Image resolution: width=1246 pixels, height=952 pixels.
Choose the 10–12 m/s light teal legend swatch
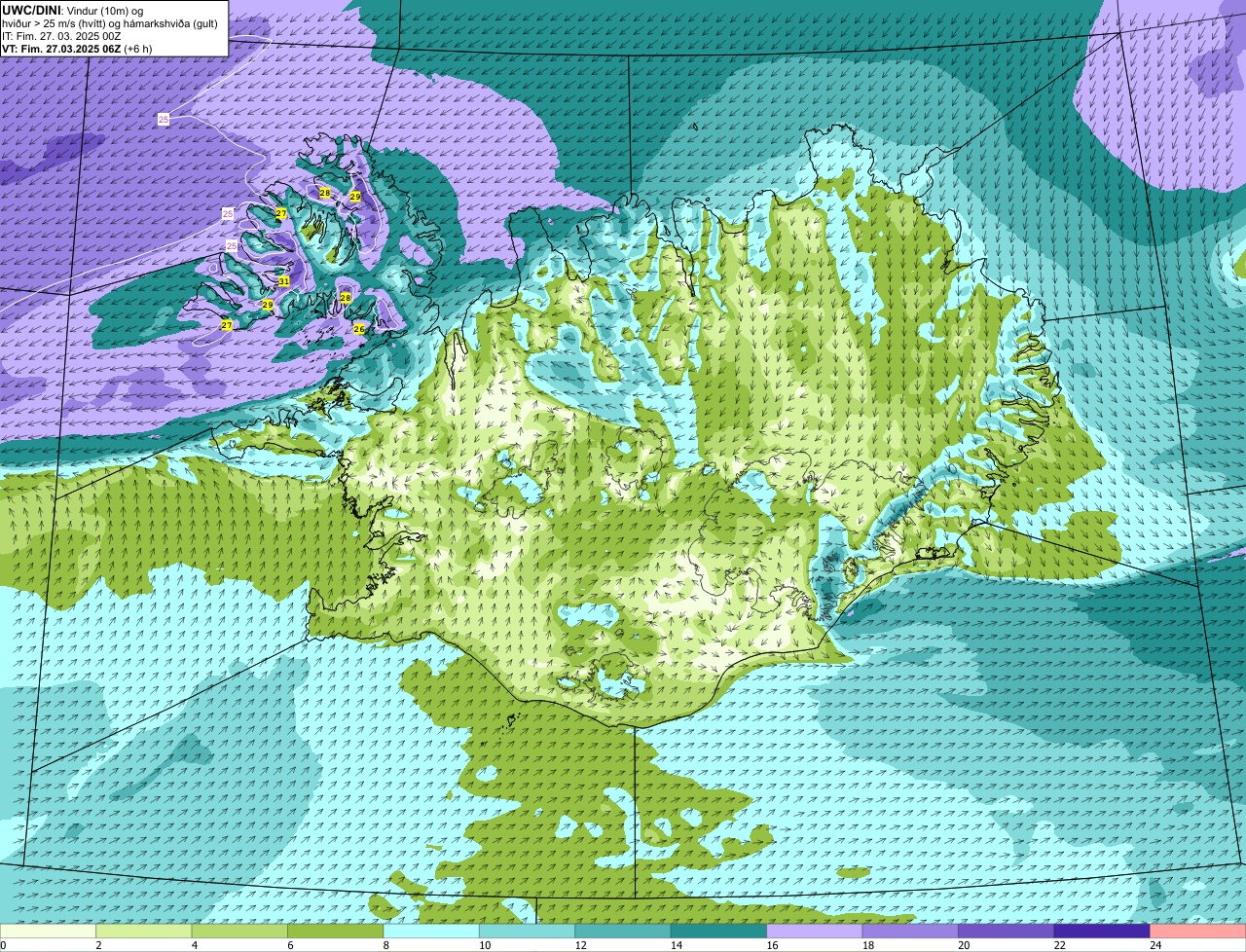pyautogui.click(x=528, y=931)
